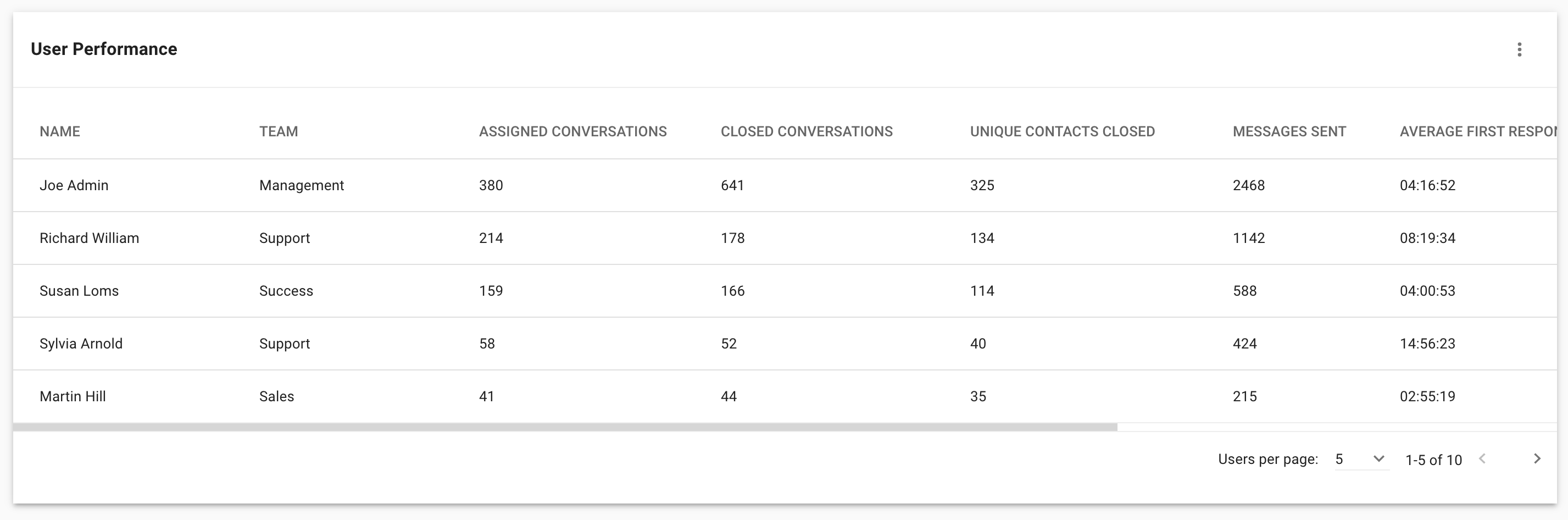
Task: Sort by Name column header
Action: click(x=60, y=131)
